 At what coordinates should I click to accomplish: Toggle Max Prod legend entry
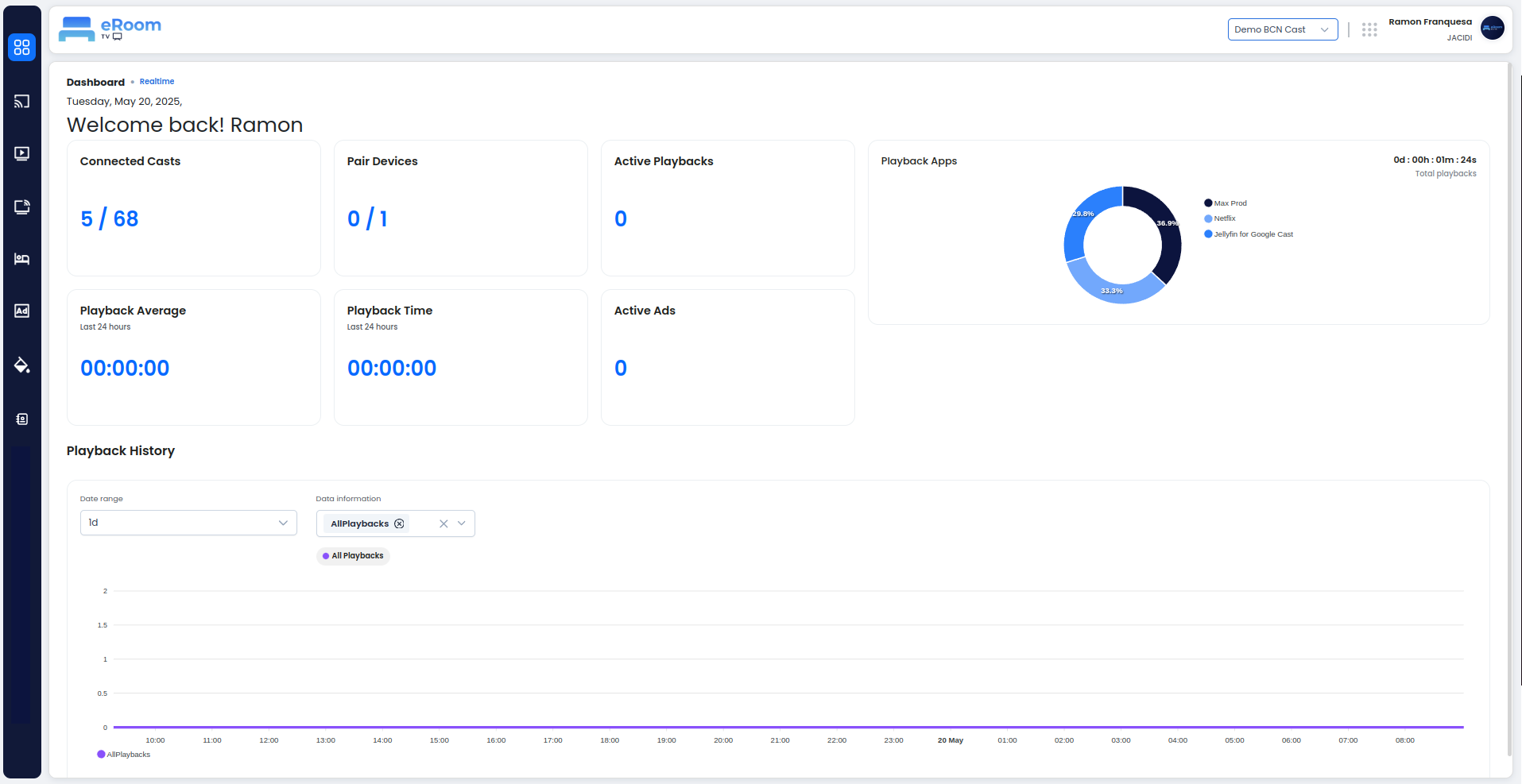tap(1226, 203)
